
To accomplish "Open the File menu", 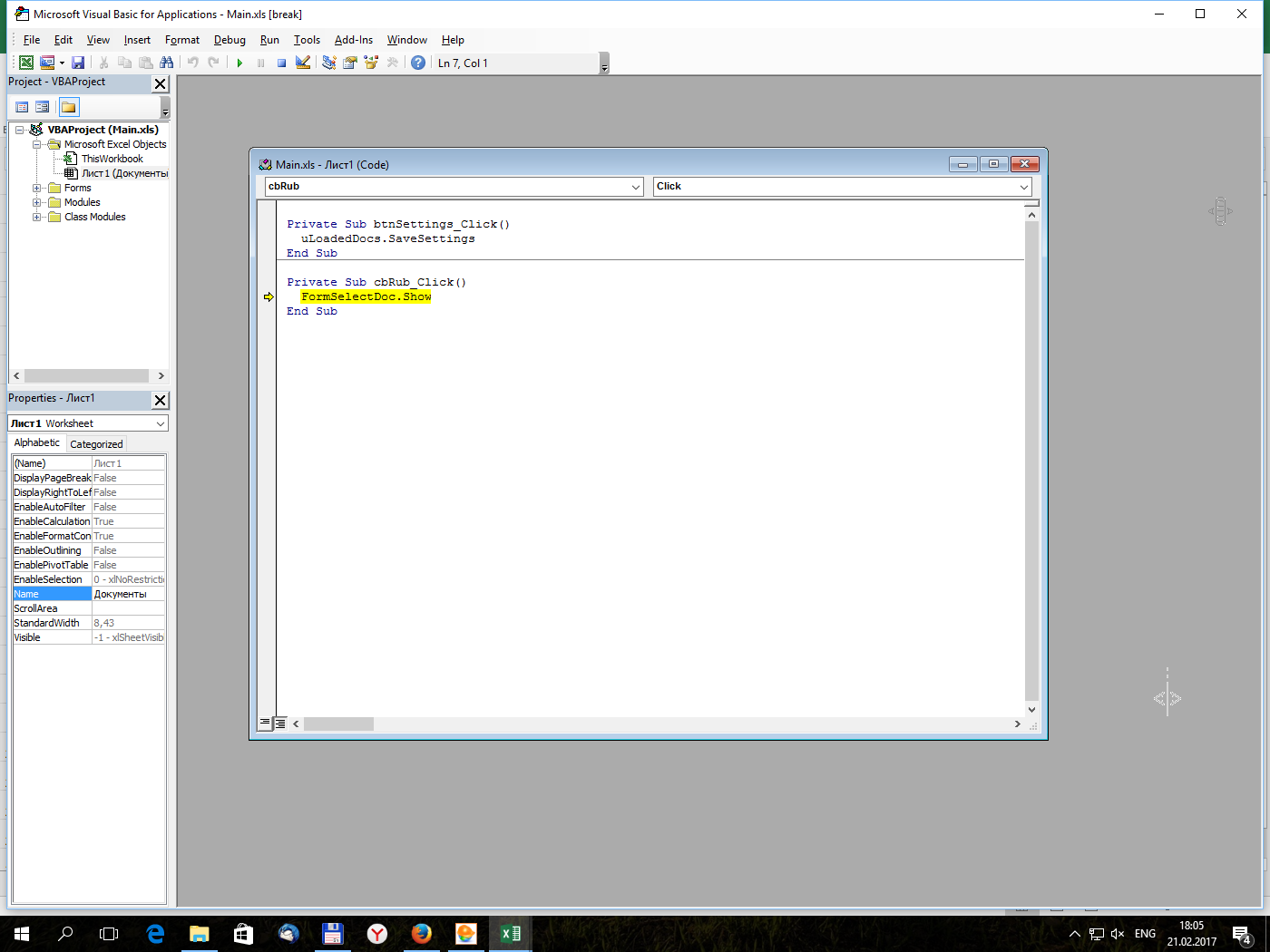I will click(32, 40).
